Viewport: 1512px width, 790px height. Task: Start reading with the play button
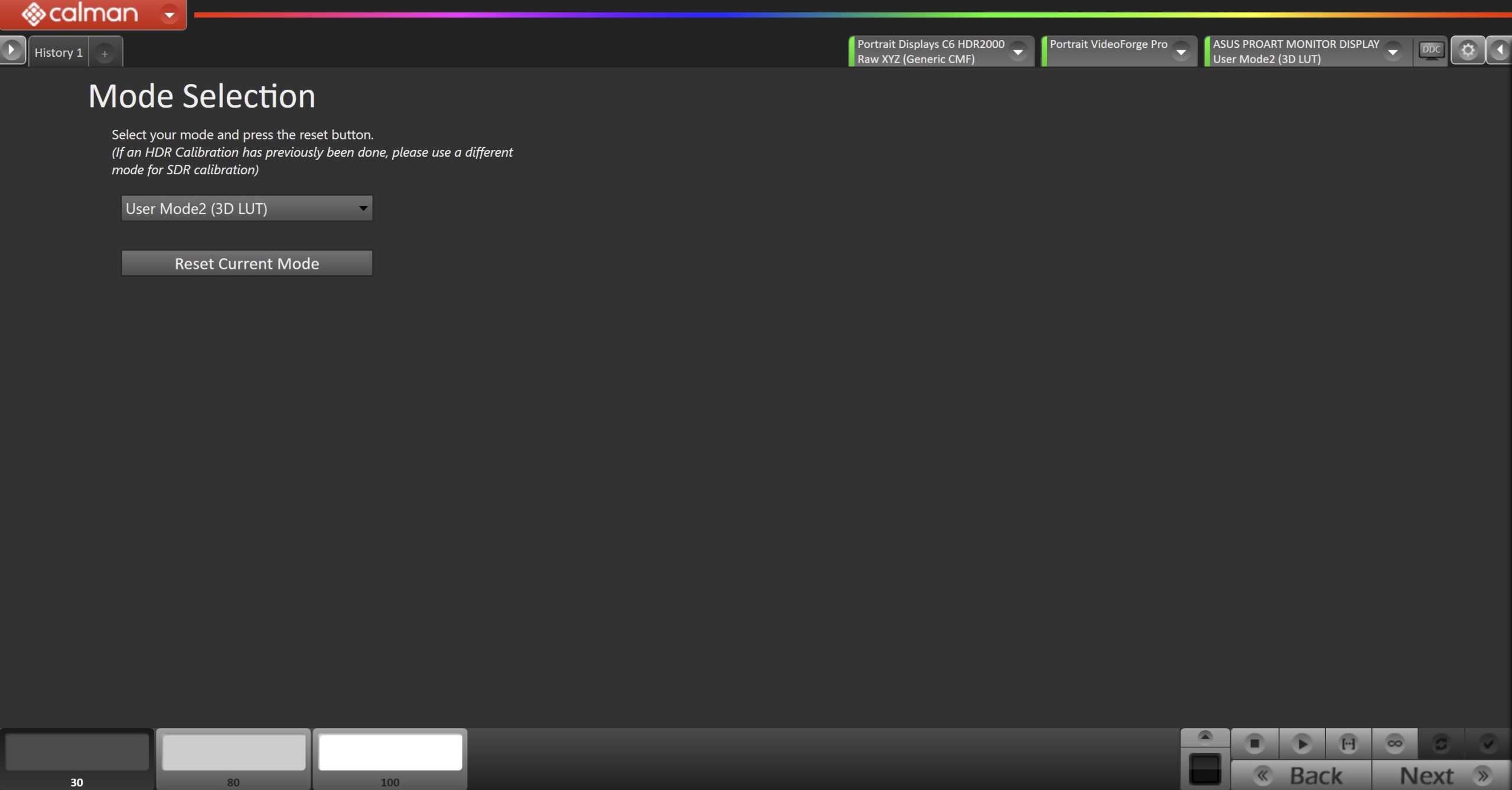click(1302, 743)
